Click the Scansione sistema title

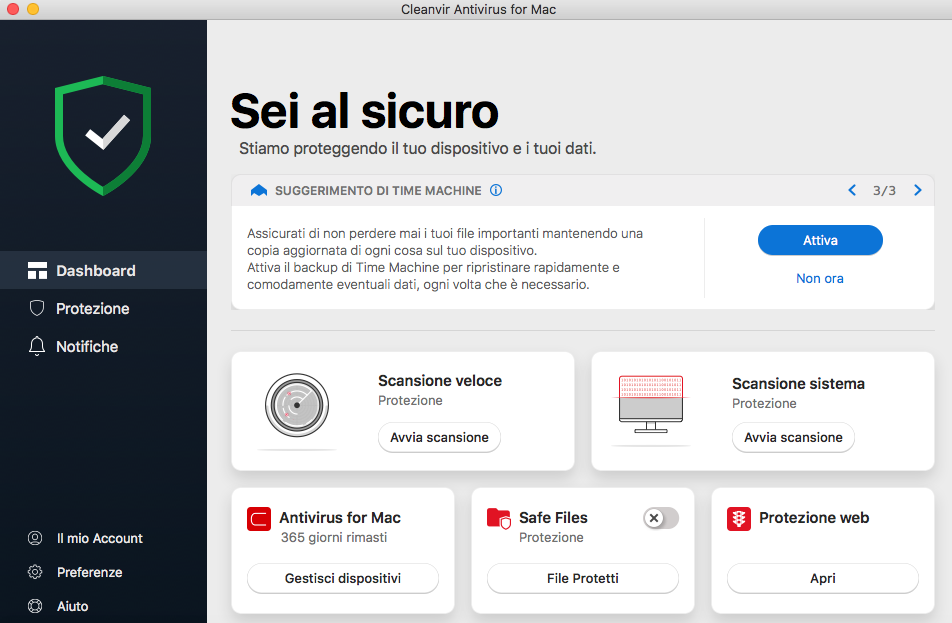798,384
